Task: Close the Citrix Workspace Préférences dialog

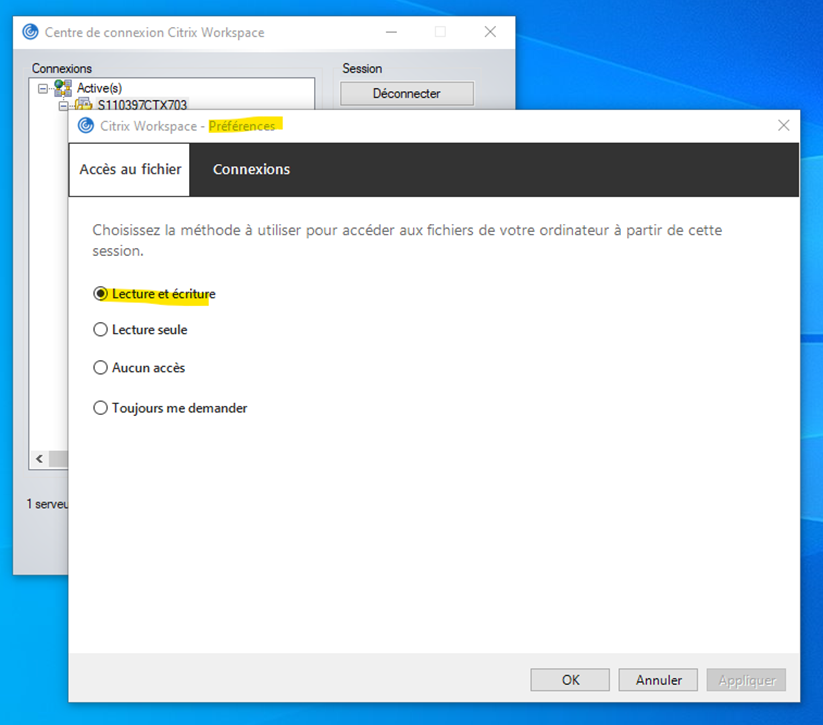Action: coord(783,126)
